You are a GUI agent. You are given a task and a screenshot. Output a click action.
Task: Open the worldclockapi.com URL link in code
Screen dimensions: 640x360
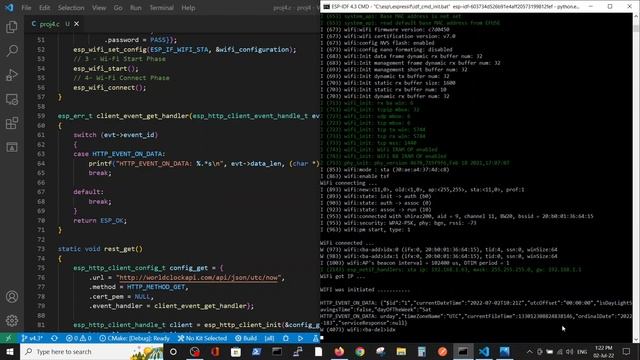click(x=198, y=278)
